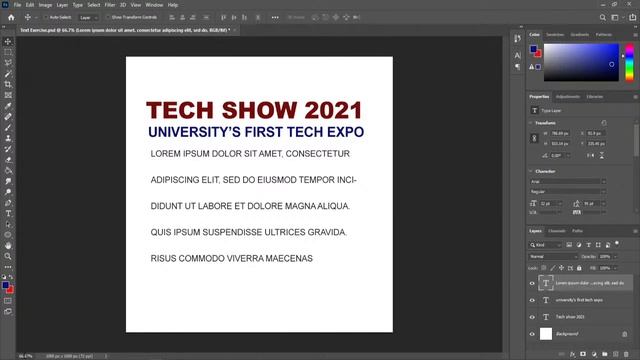Open the Fill value dropdown arrow
This screenshot has height=360, width=640.
616,268
